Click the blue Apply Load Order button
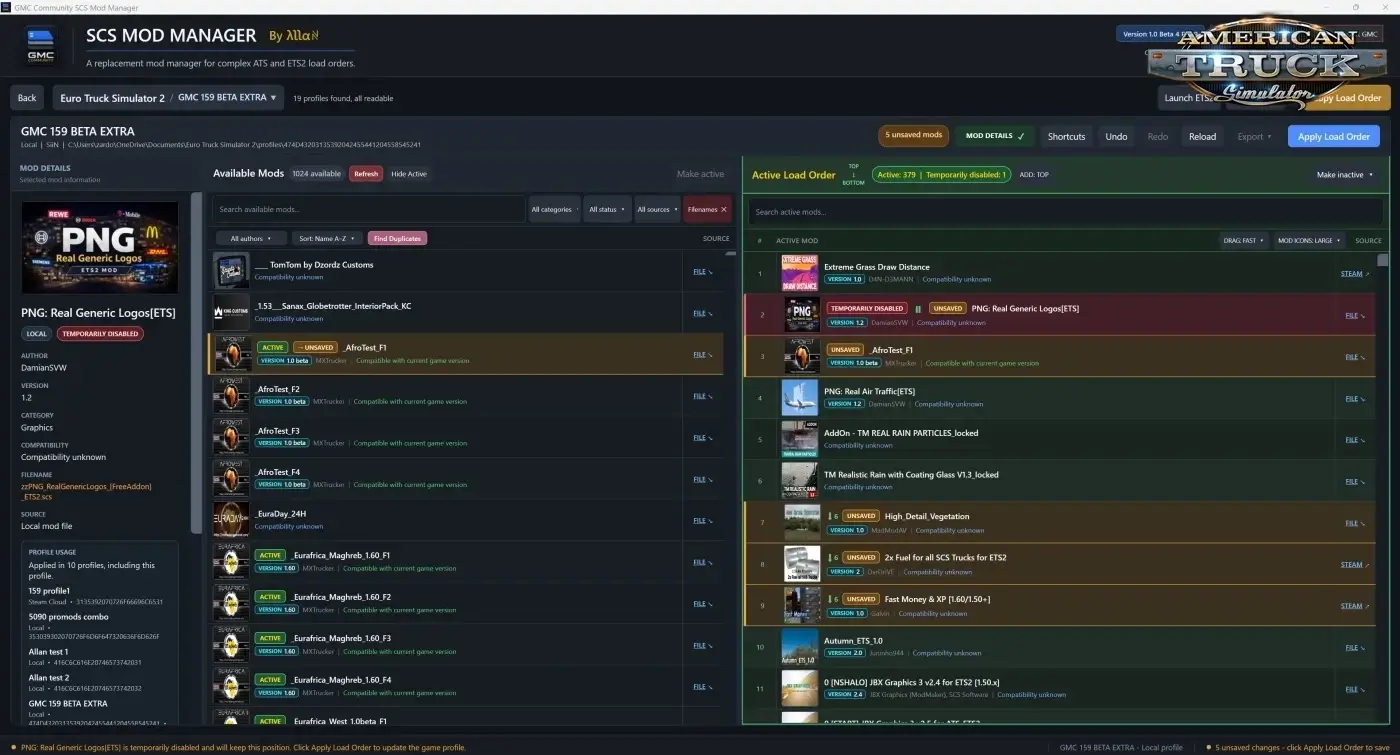 pyautogui.click(x=1333, y=136)
